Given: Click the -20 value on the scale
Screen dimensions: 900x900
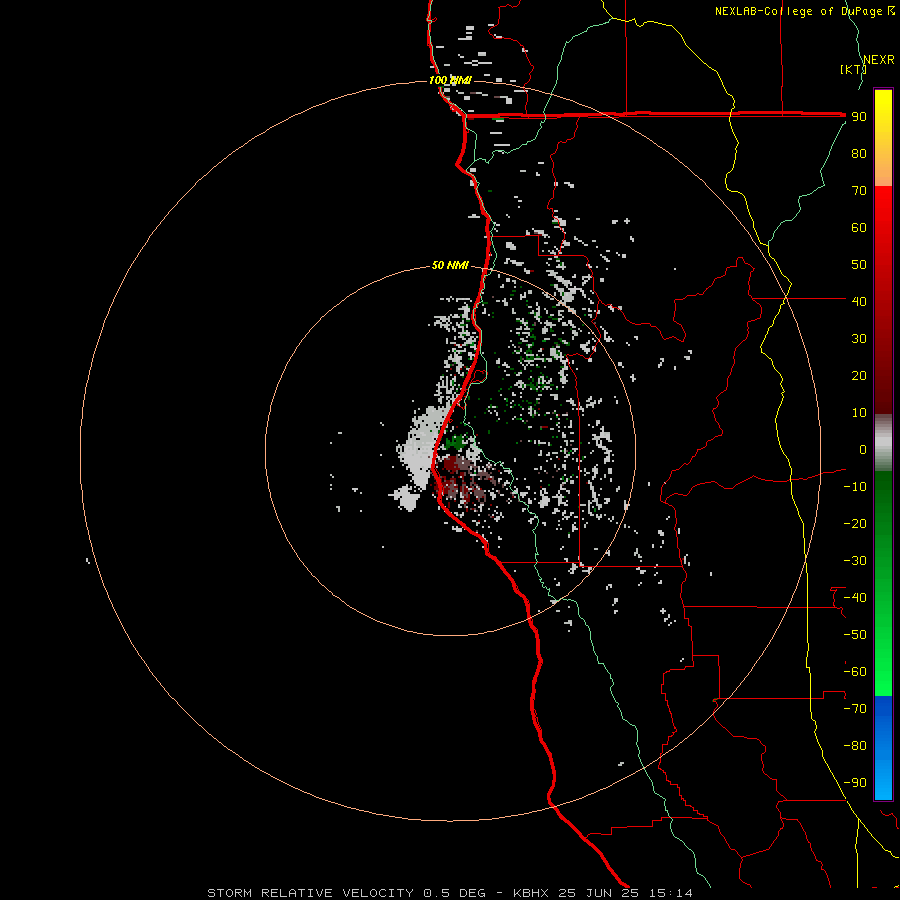Looking at the screenshot, I should pos(855,523).
